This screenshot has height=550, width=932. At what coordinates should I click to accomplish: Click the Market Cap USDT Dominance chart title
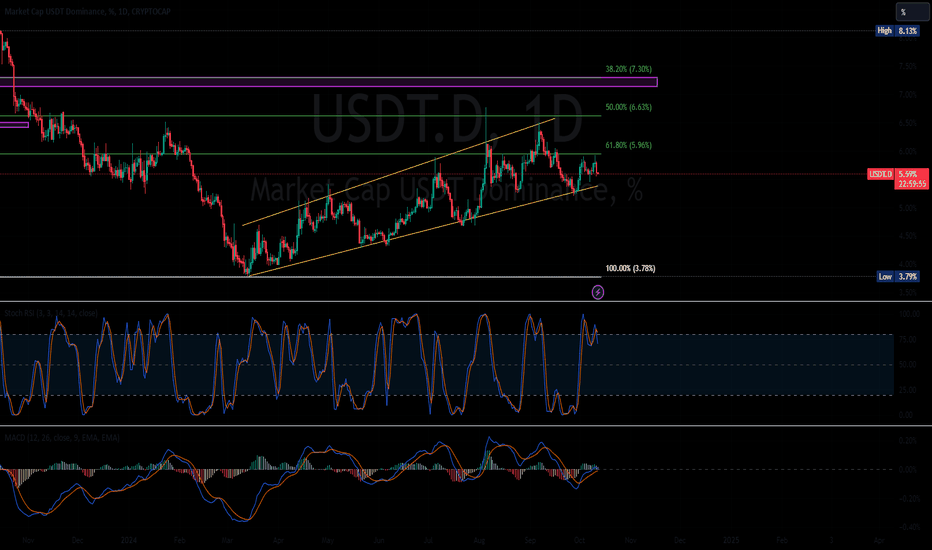click(x=87, y=11)
